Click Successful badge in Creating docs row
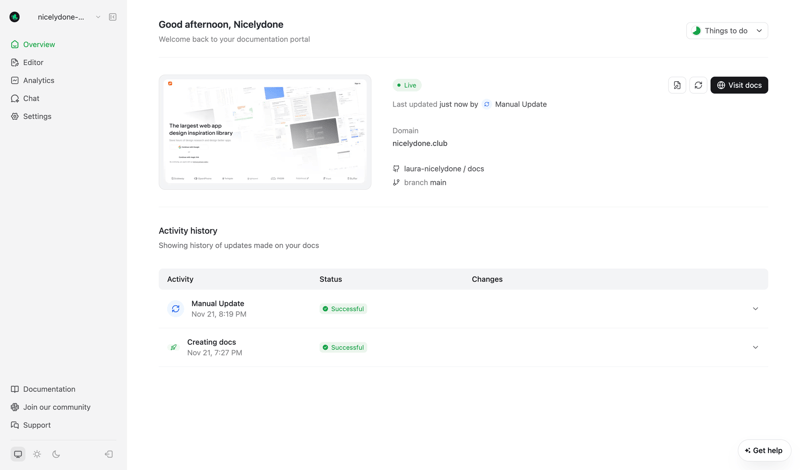This screenshot has height=470, width=800. click(343, 348)
